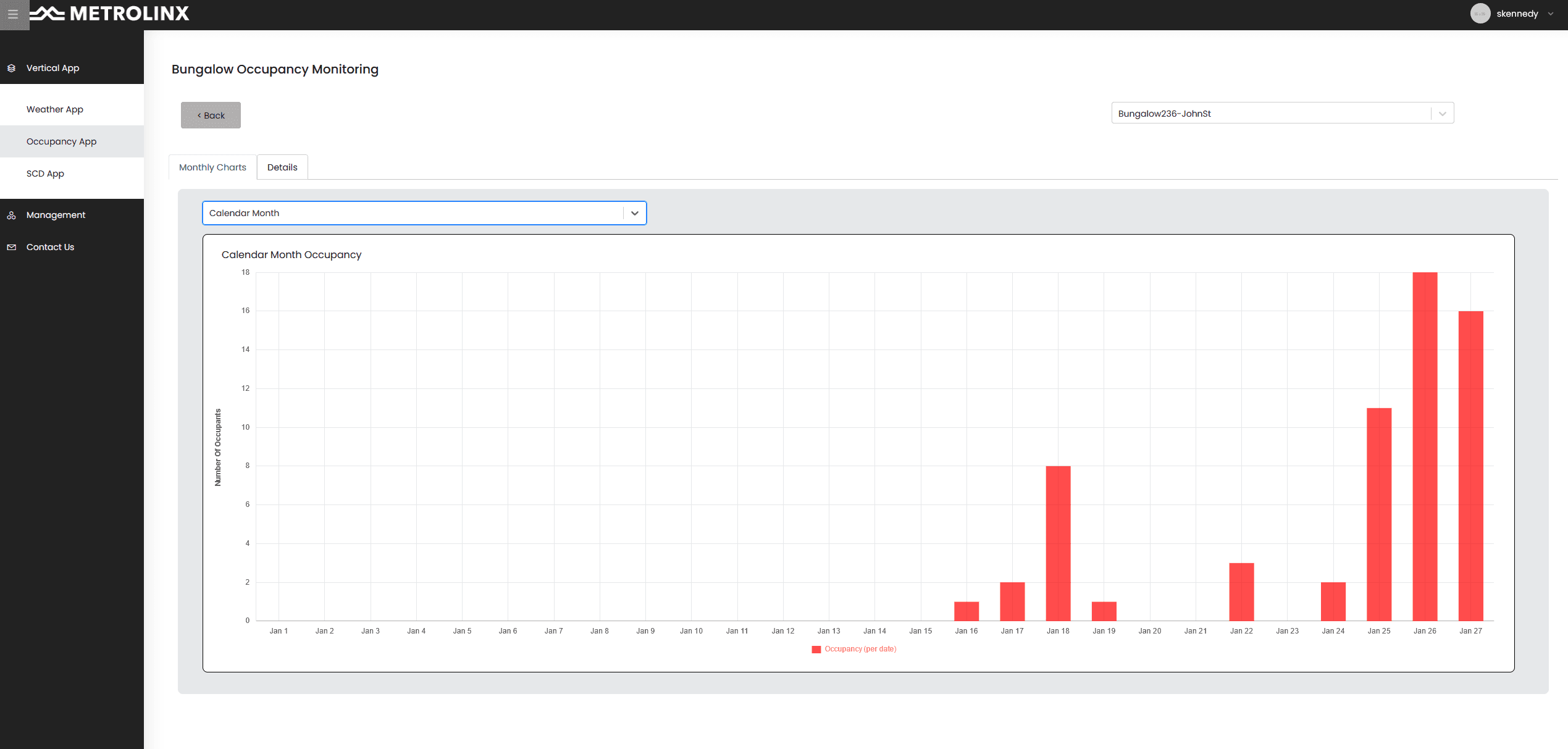Click the Jan 10 axis label
The height and width of the screenshot is (749, 1568).
pos(691,631)
